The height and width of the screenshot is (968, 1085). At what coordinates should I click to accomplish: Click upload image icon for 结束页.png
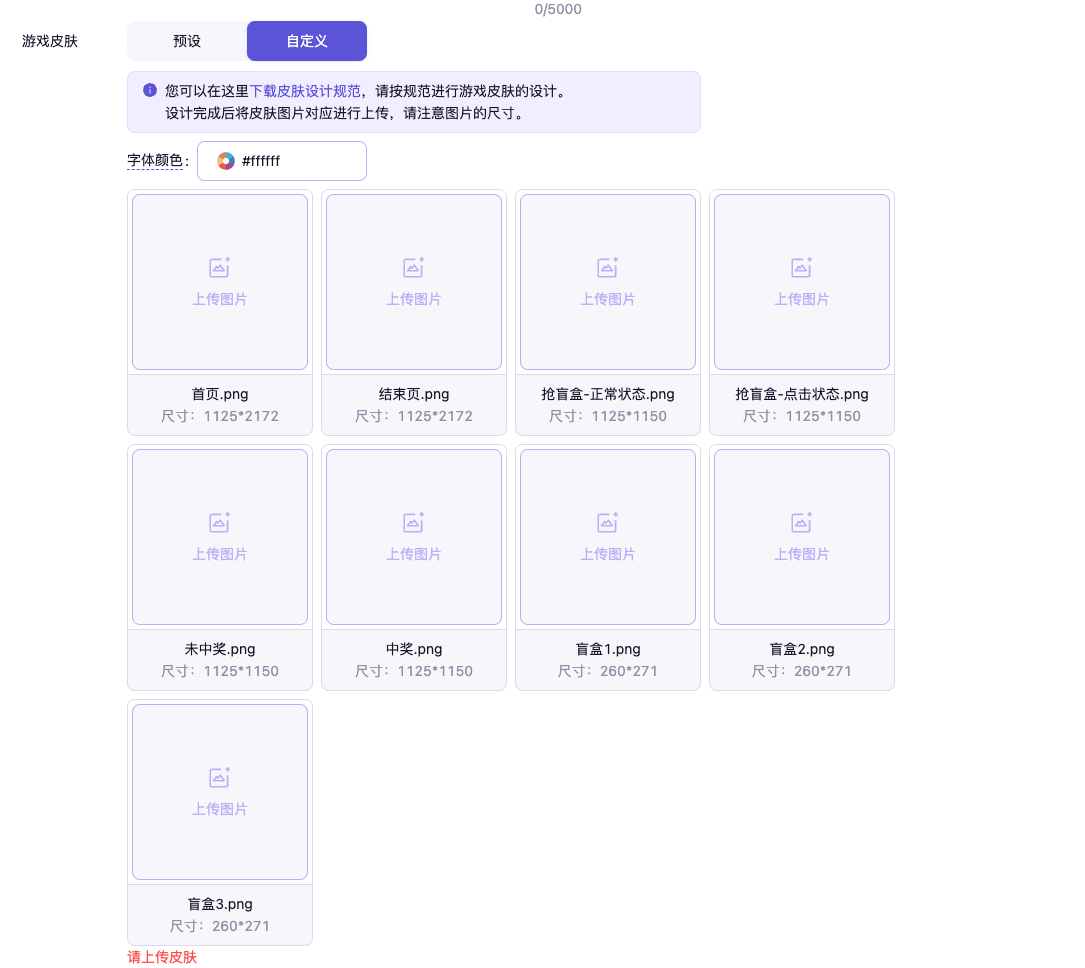[x=413, y=268]
